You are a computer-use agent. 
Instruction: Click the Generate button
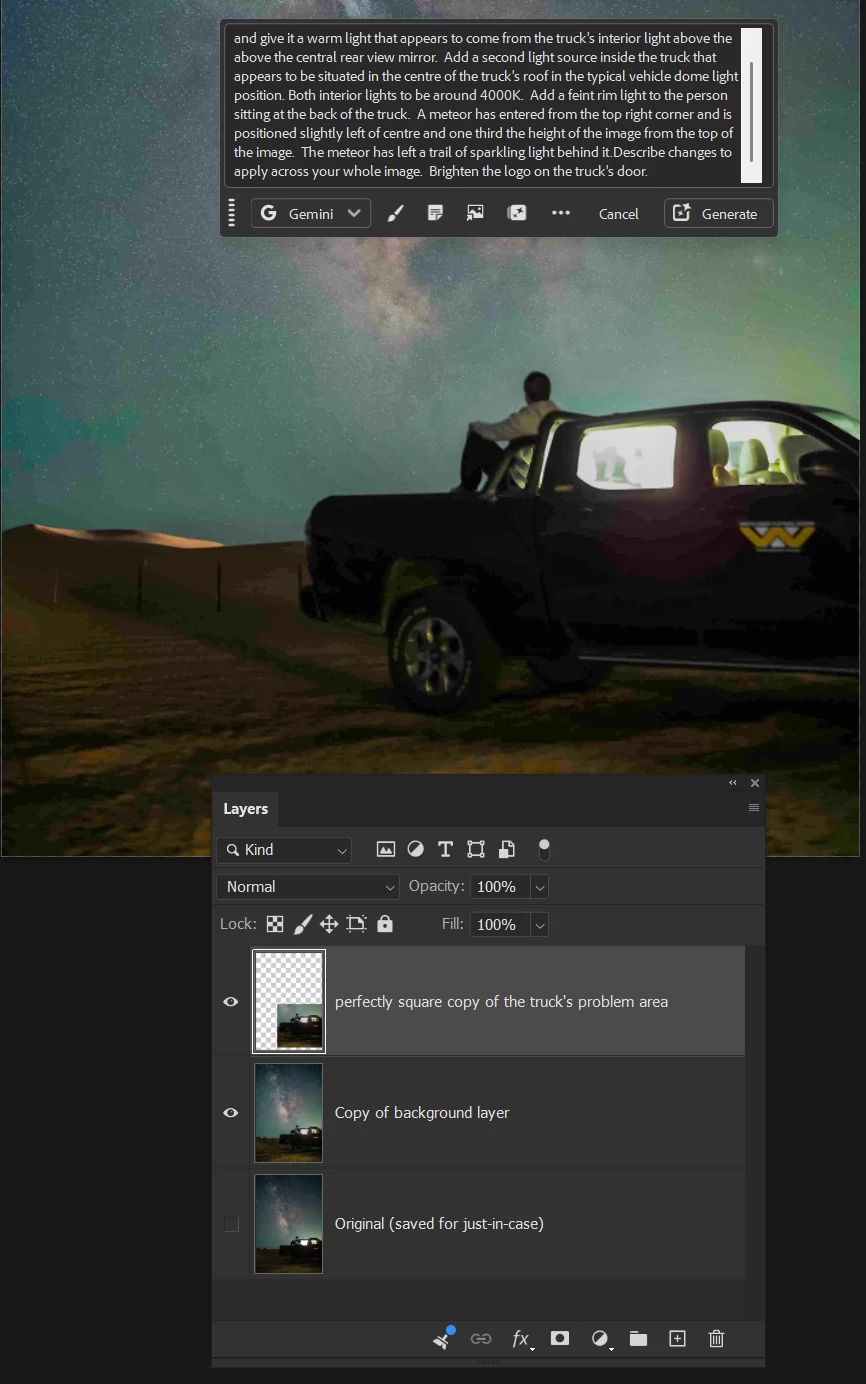click(x=718, y=213)
